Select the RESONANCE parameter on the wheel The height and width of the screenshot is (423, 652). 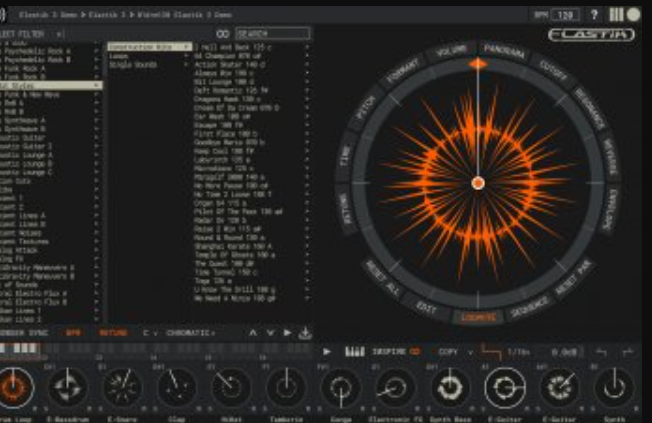[589, 109]
